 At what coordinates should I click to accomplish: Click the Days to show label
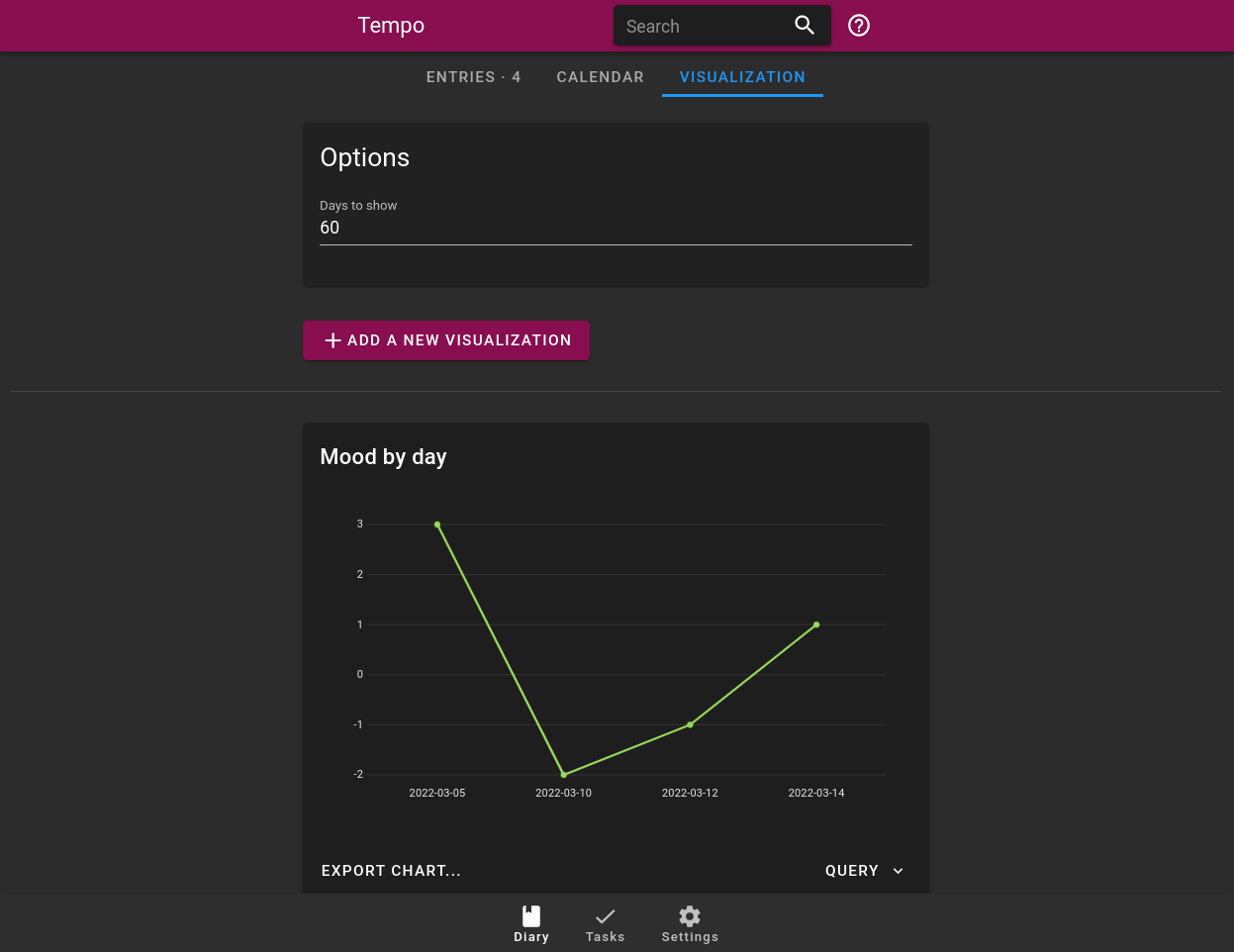pos(358,206)
